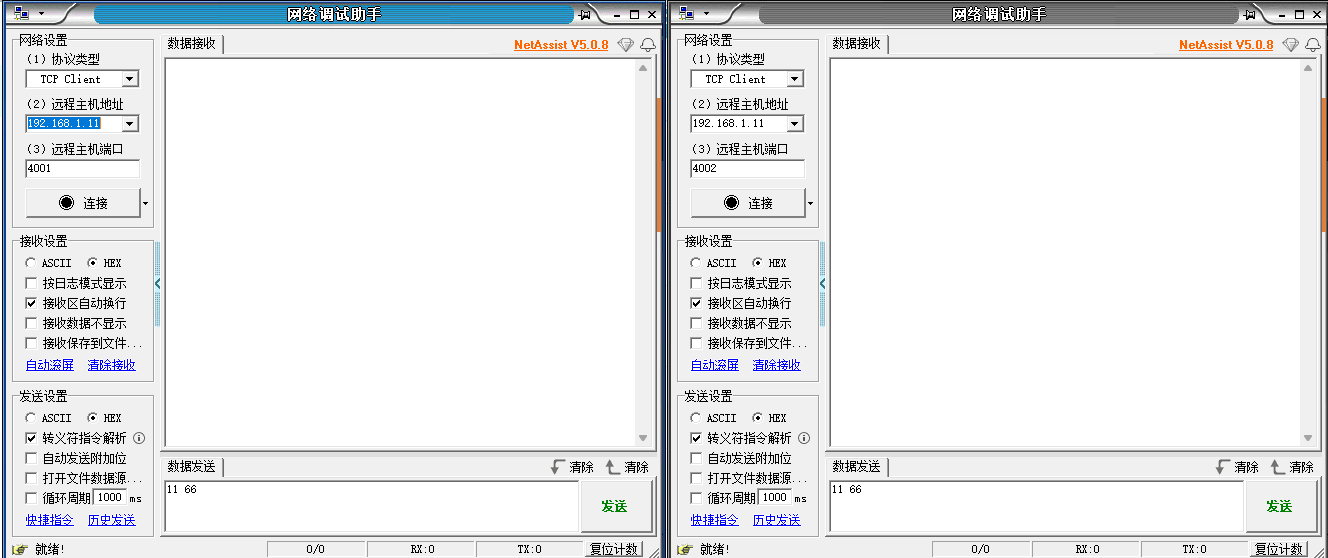Select the 数据接收 tab in port 4002 window
This screenshot has height=558, width=1328.
point(857,44)
